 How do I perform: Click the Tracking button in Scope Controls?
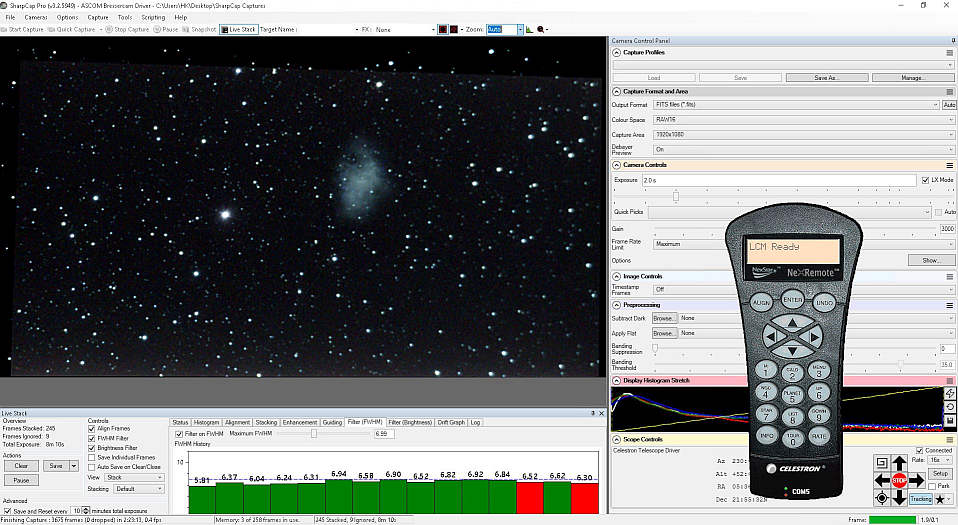tap(921, 499)
